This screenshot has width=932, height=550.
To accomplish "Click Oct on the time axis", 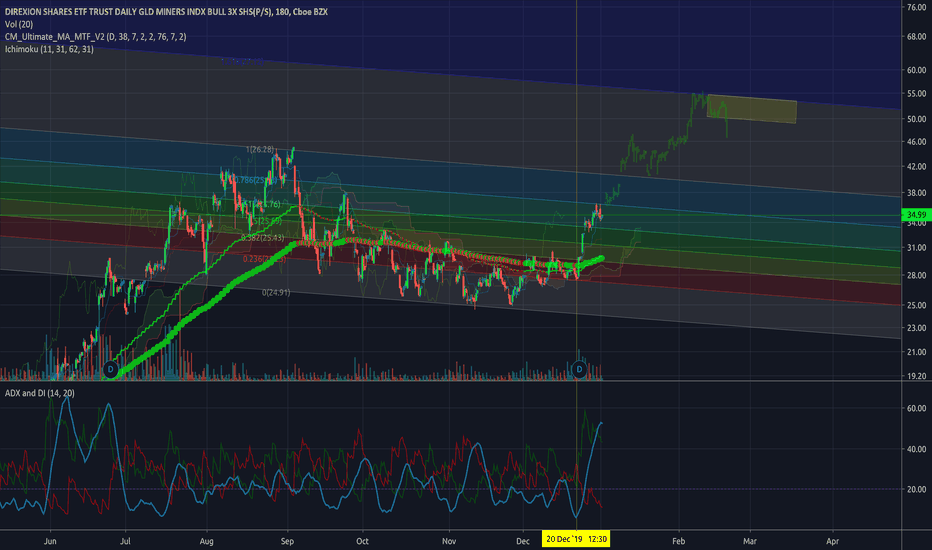I will point(362,541).
